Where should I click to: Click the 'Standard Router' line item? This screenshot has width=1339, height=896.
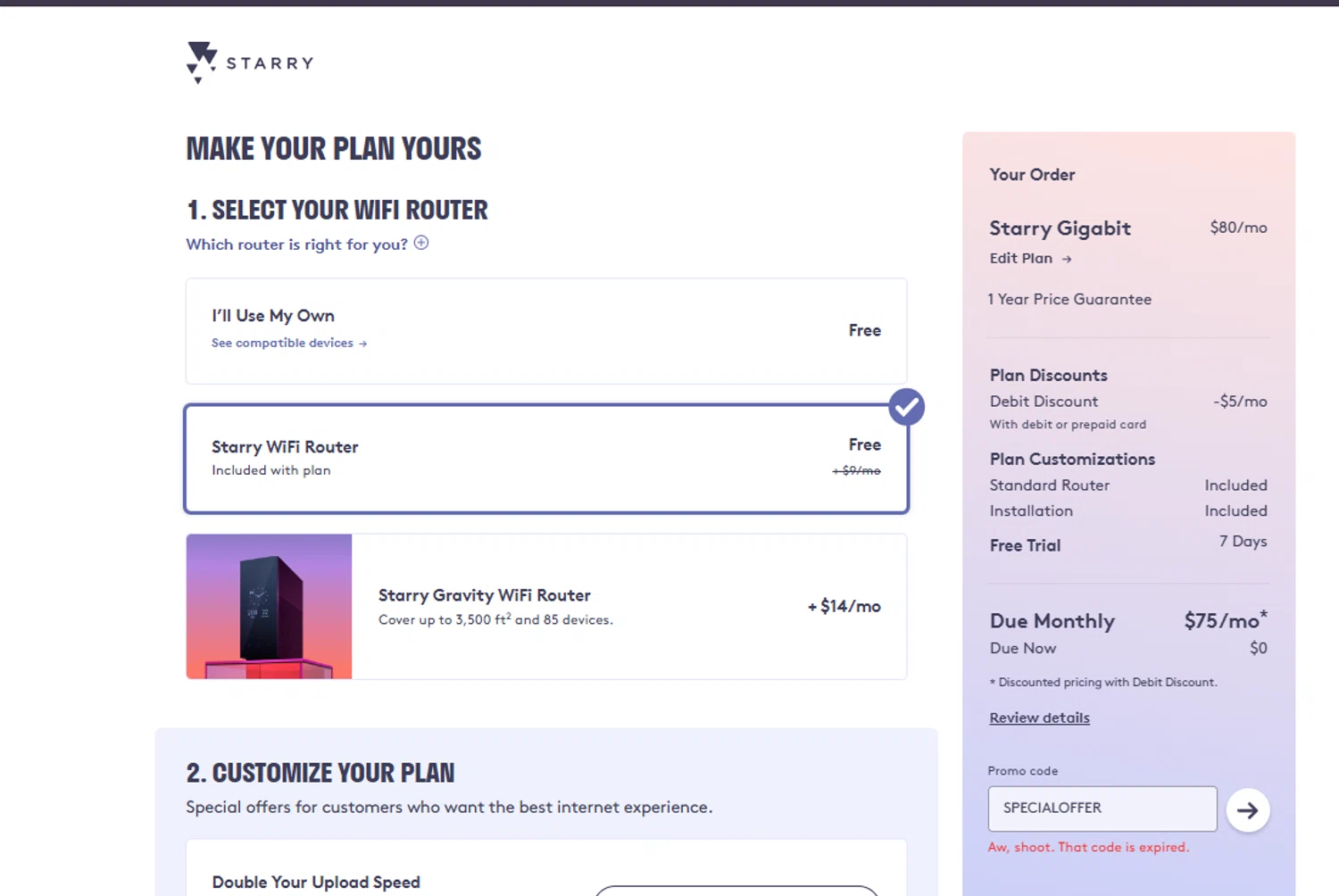point(1049,485)
